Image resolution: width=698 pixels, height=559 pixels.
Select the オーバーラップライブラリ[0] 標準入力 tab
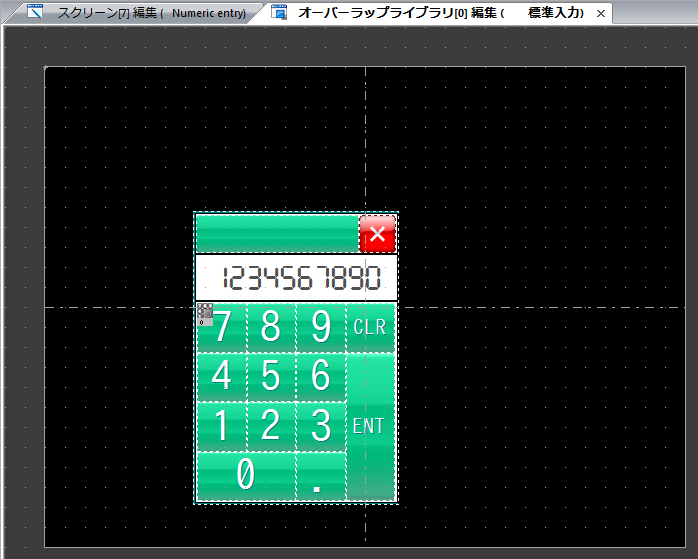tap(440, 13)
